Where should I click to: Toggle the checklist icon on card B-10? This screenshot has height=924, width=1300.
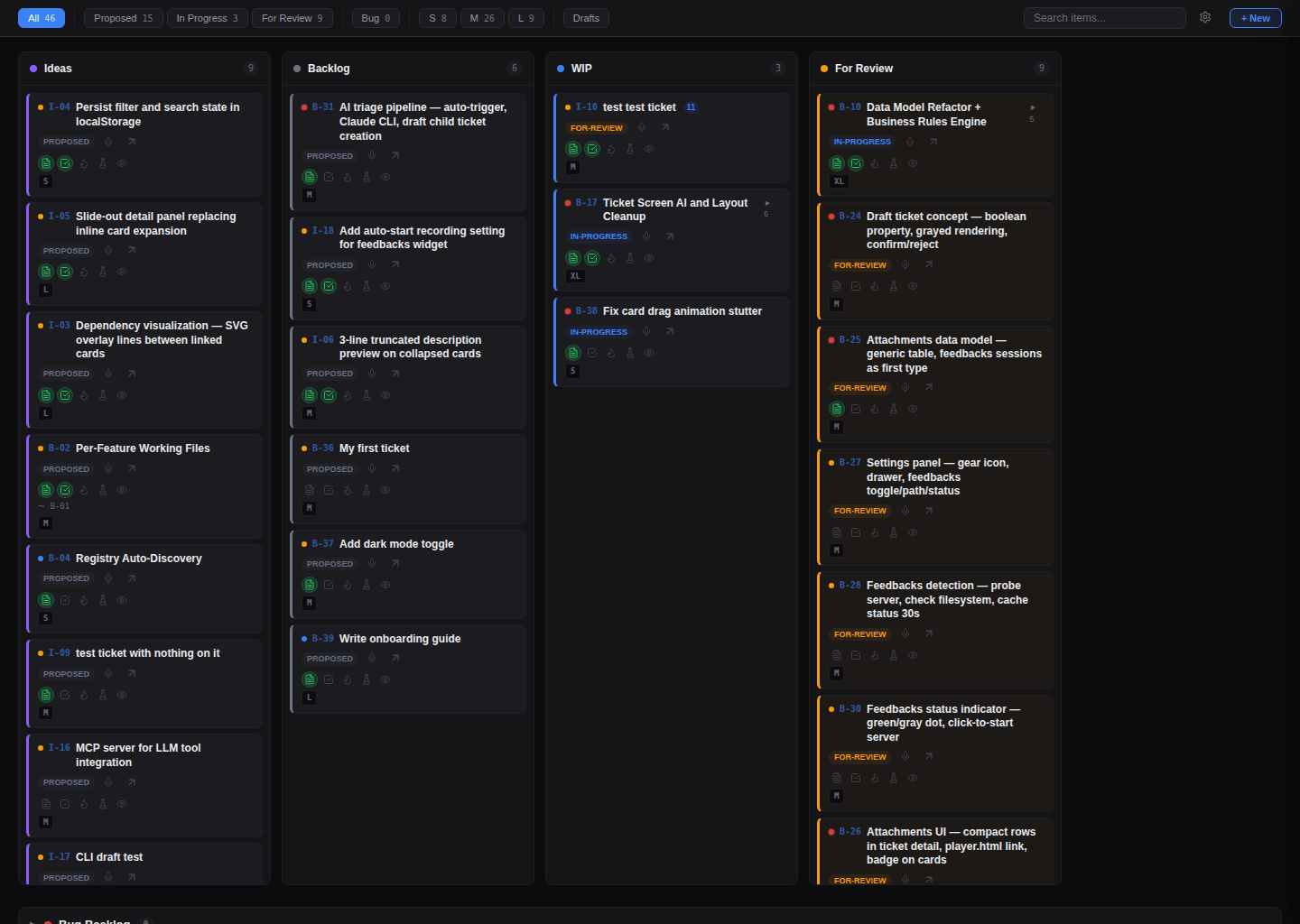(x=856, y=163)
